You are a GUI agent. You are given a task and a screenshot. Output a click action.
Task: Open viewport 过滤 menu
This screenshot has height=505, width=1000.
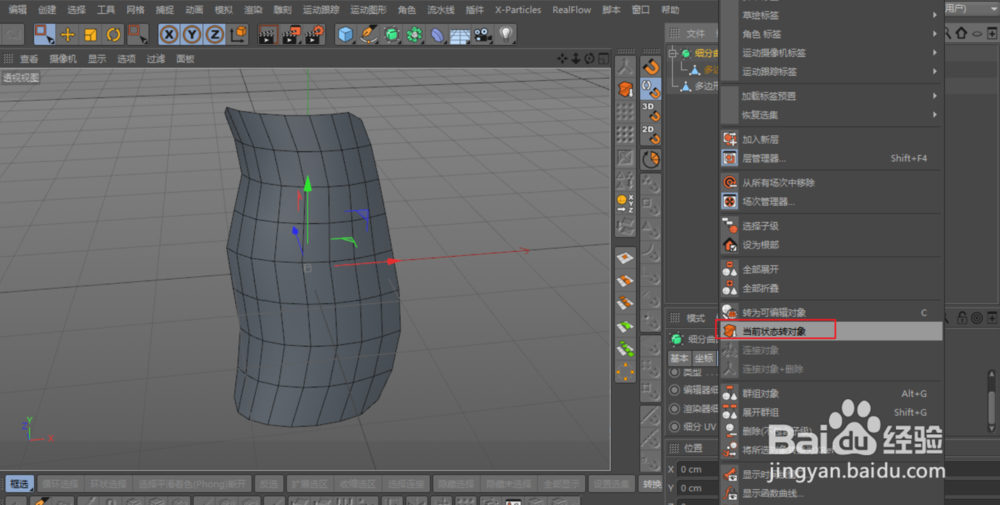156,59
